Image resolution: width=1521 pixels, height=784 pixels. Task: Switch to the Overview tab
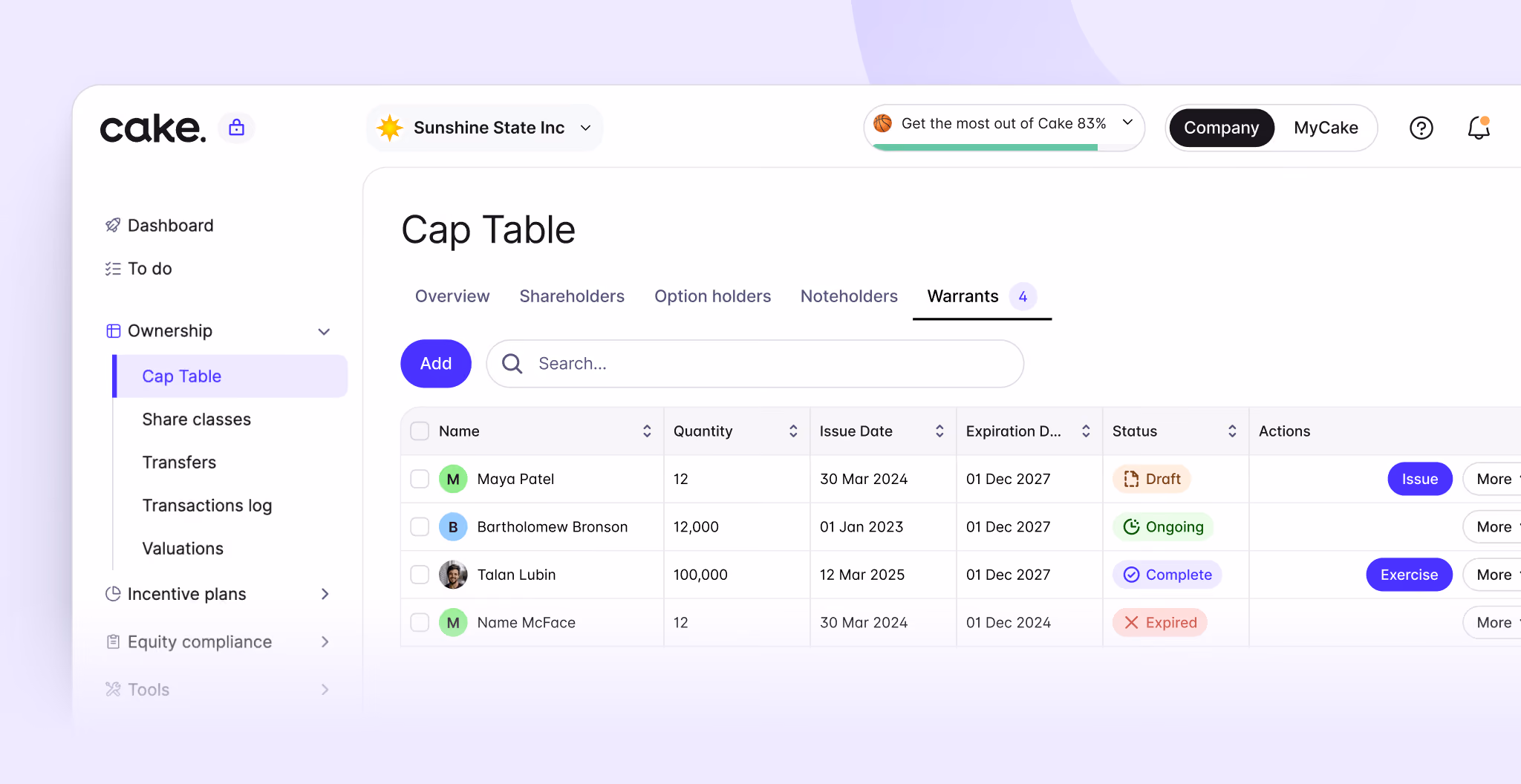(x=452, y=296)
